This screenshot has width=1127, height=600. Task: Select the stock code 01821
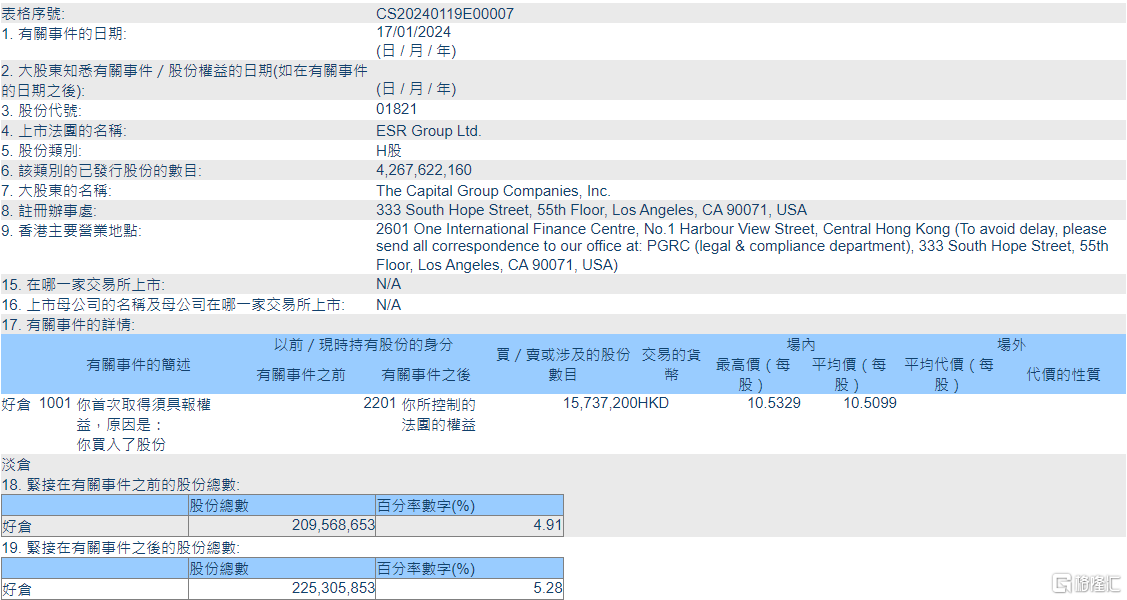[x=396, y=109]
